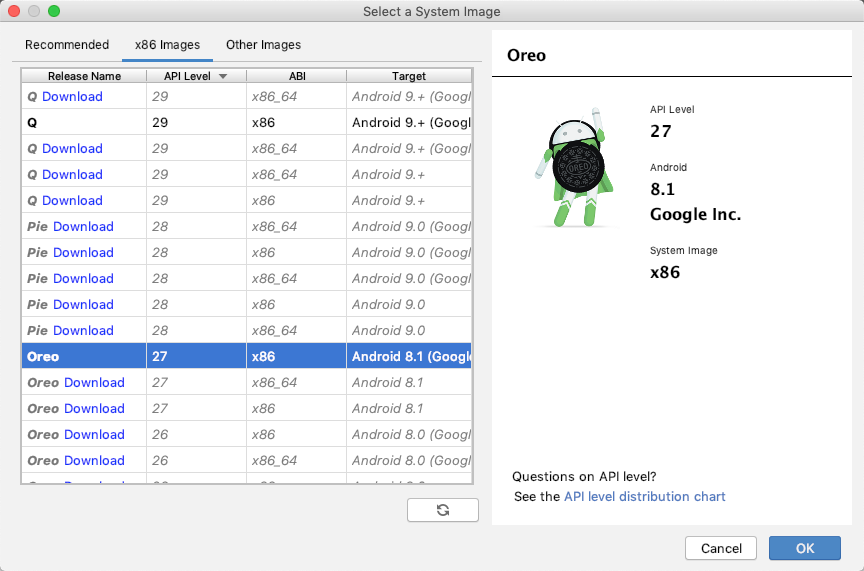Download Oreo API 27 x86_64 image

[x=94, y=383]
